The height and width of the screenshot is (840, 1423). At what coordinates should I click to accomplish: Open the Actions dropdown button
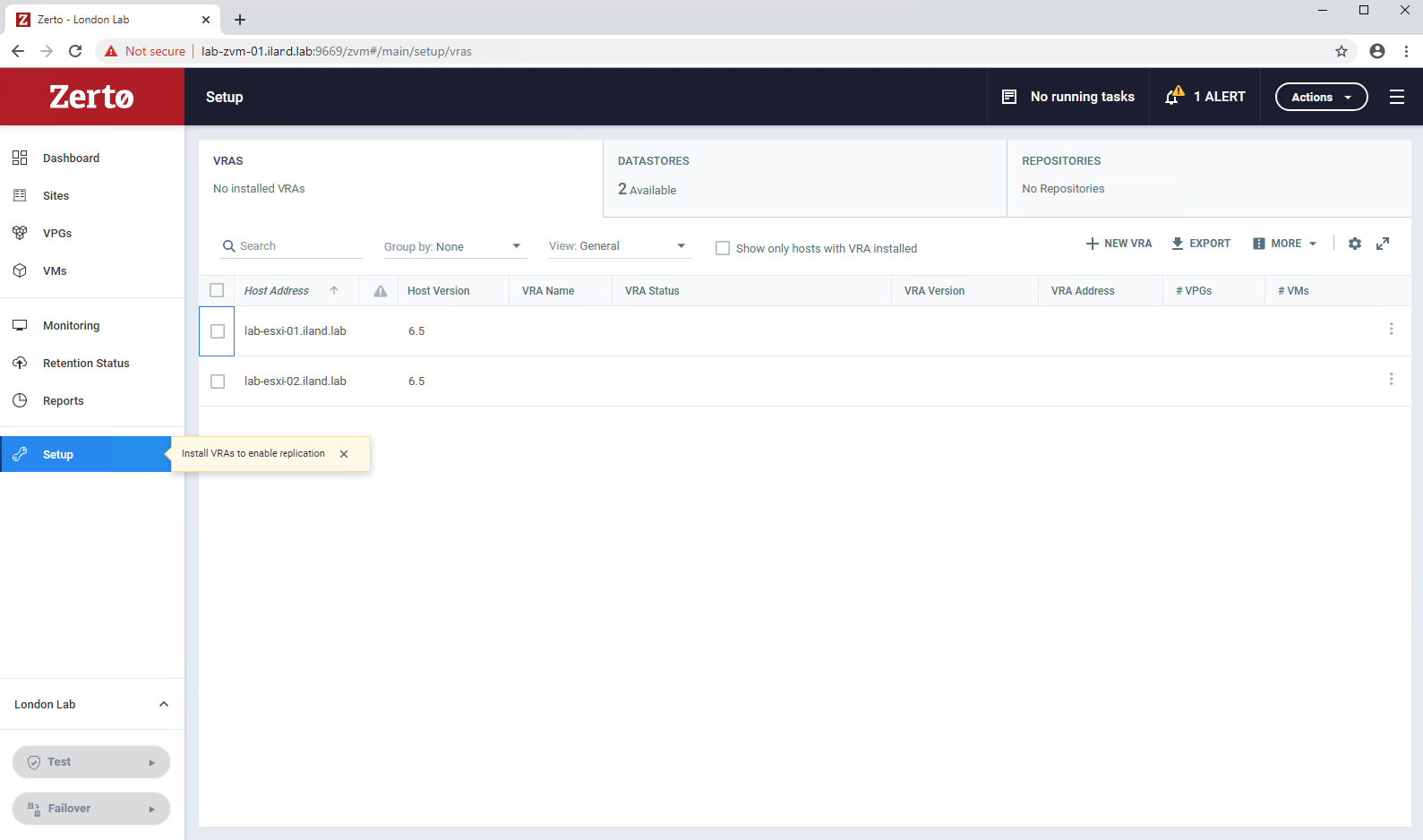point(1321,97)
